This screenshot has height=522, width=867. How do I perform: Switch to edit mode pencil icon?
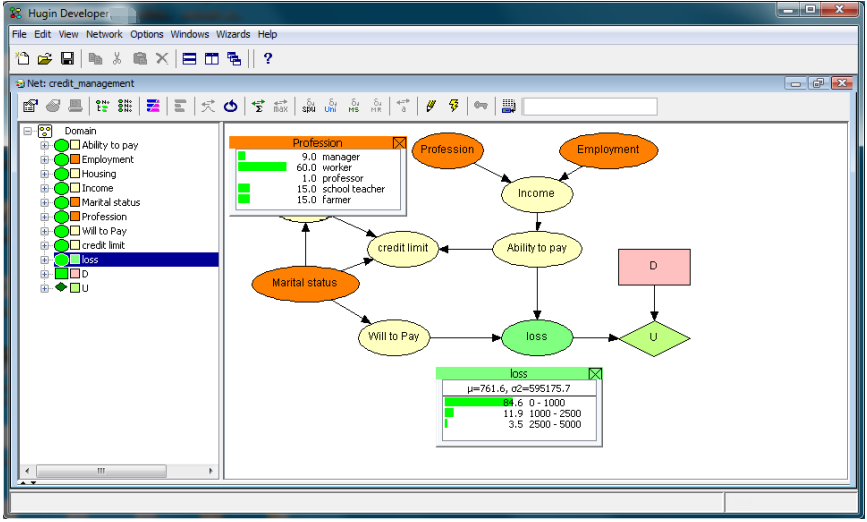coord(431,105)
